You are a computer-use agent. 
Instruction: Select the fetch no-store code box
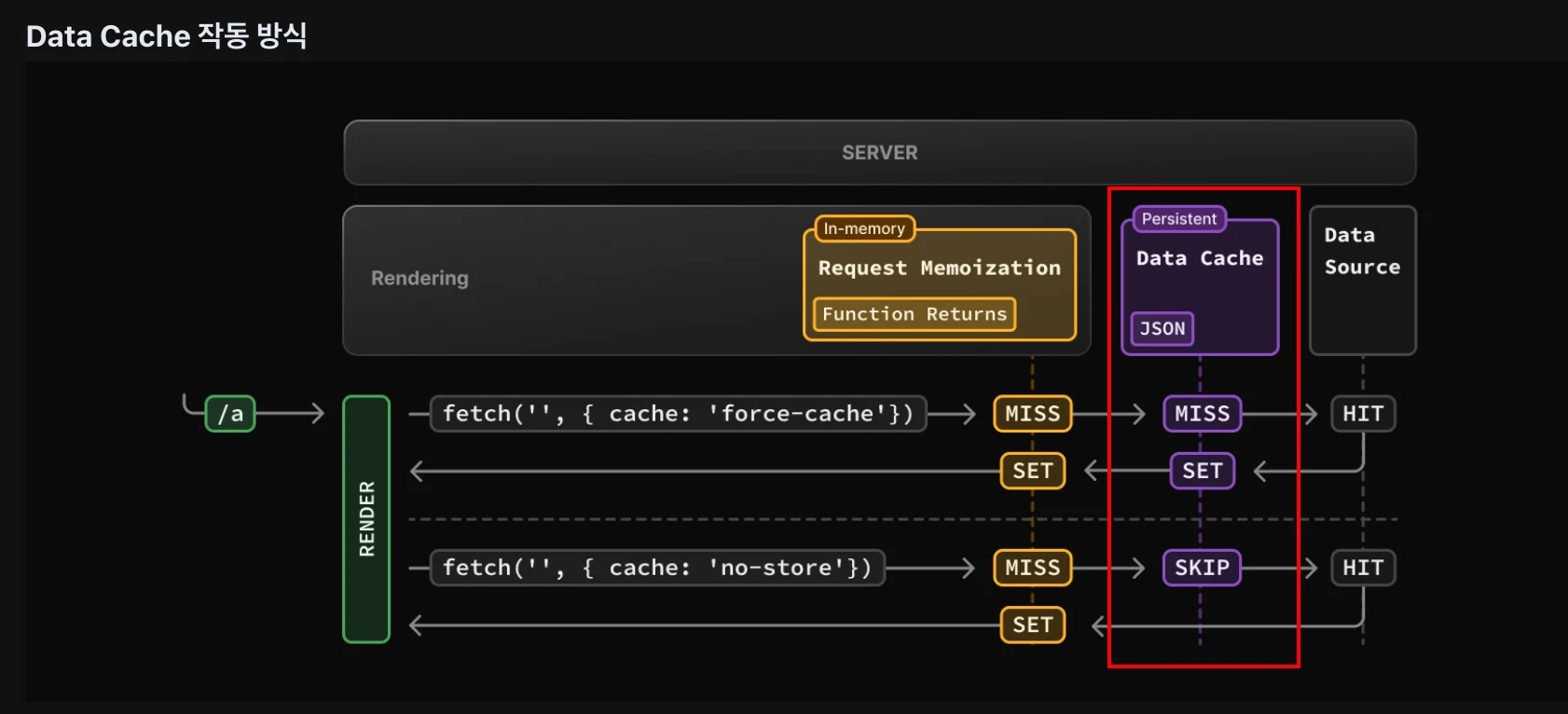coord(657,568)
